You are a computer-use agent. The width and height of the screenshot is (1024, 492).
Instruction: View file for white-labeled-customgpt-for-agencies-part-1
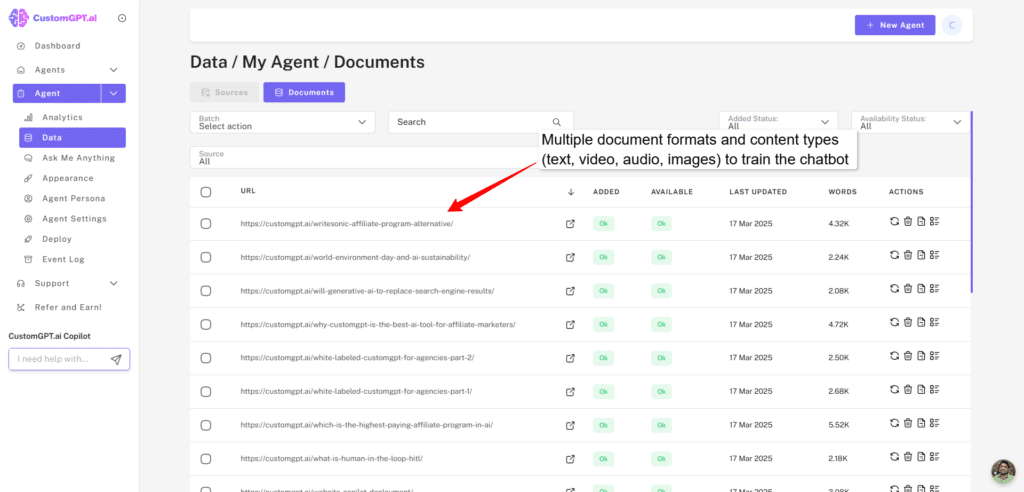pyautogui.click(x=921, y=389)
